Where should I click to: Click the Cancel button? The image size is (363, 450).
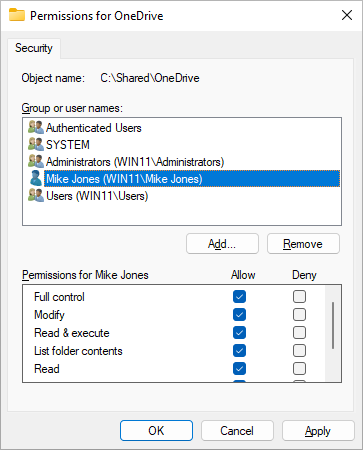(237, 431)
